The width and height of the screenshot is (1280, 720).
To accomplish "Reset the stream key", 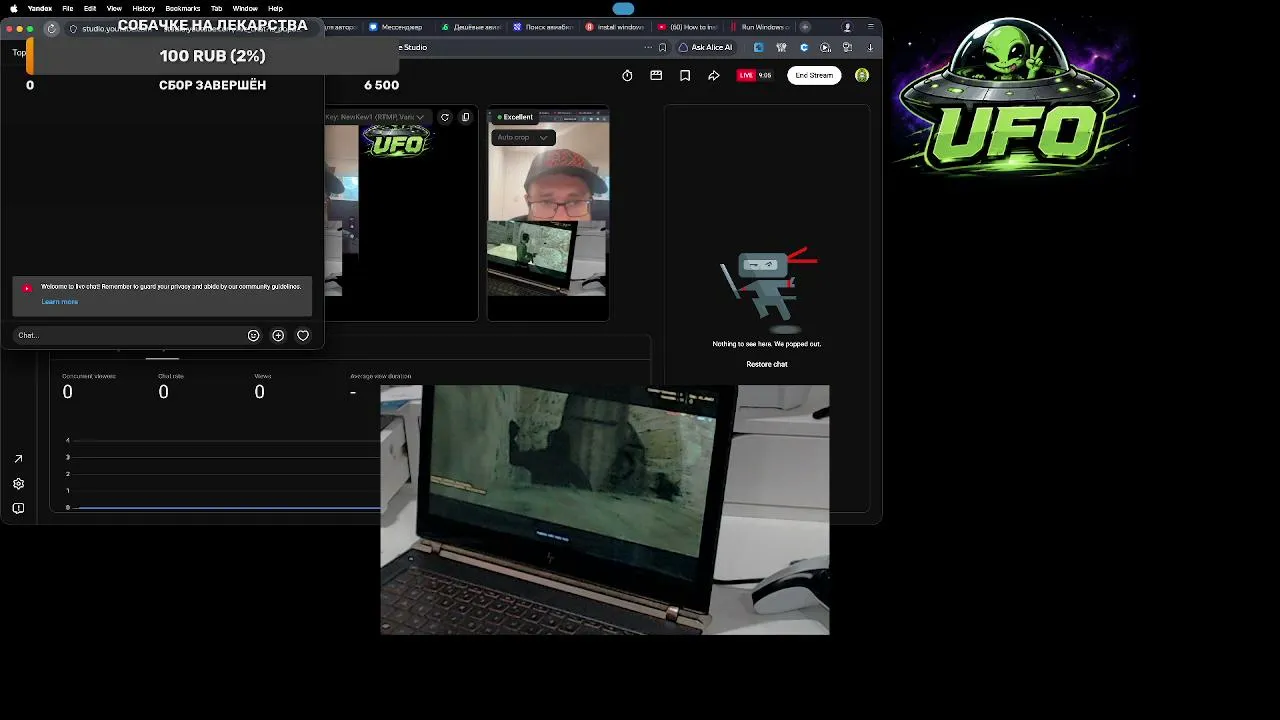I will point(445,117).
